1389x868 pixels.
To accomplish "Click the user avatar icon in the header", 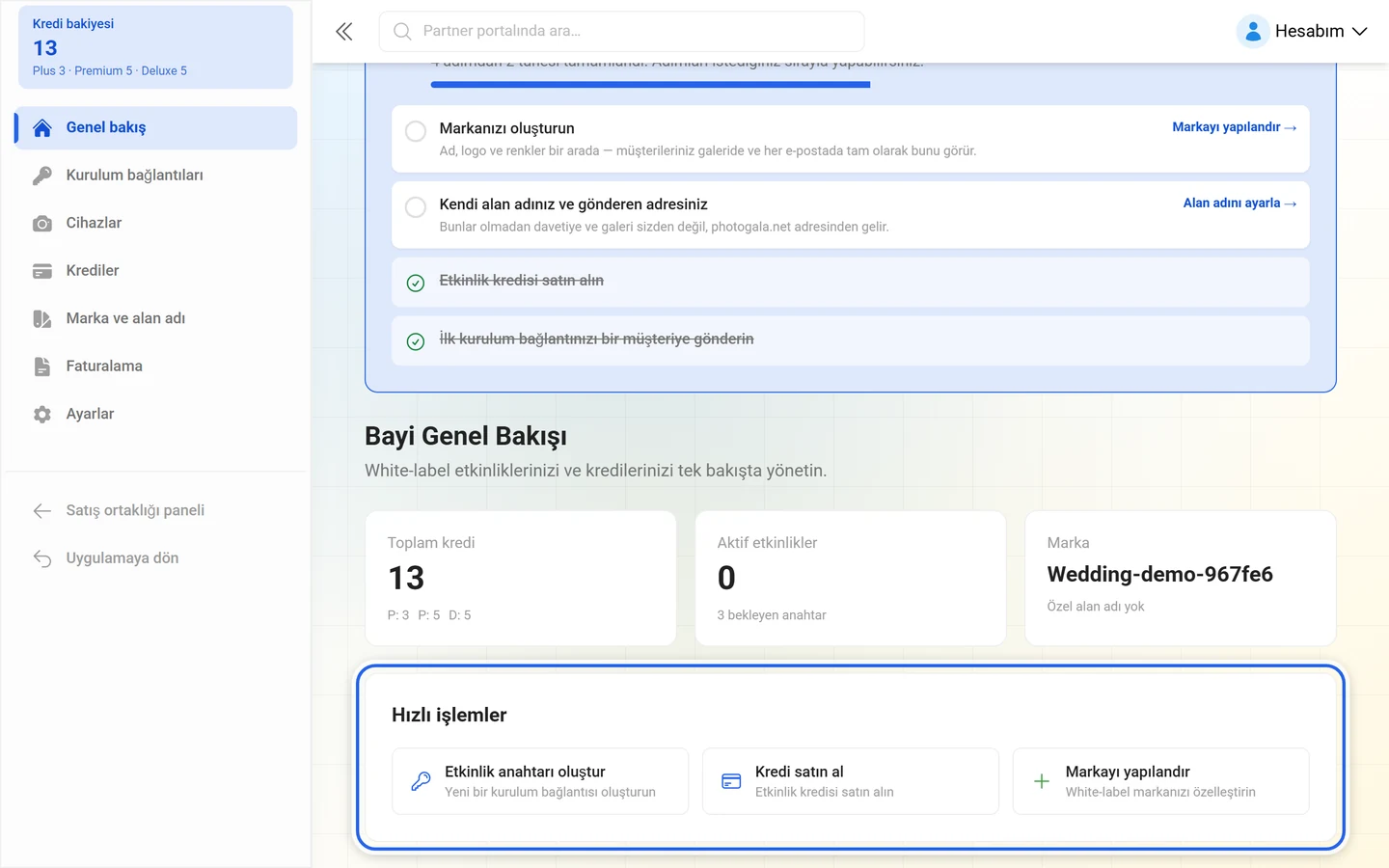I will [1252, 32].
